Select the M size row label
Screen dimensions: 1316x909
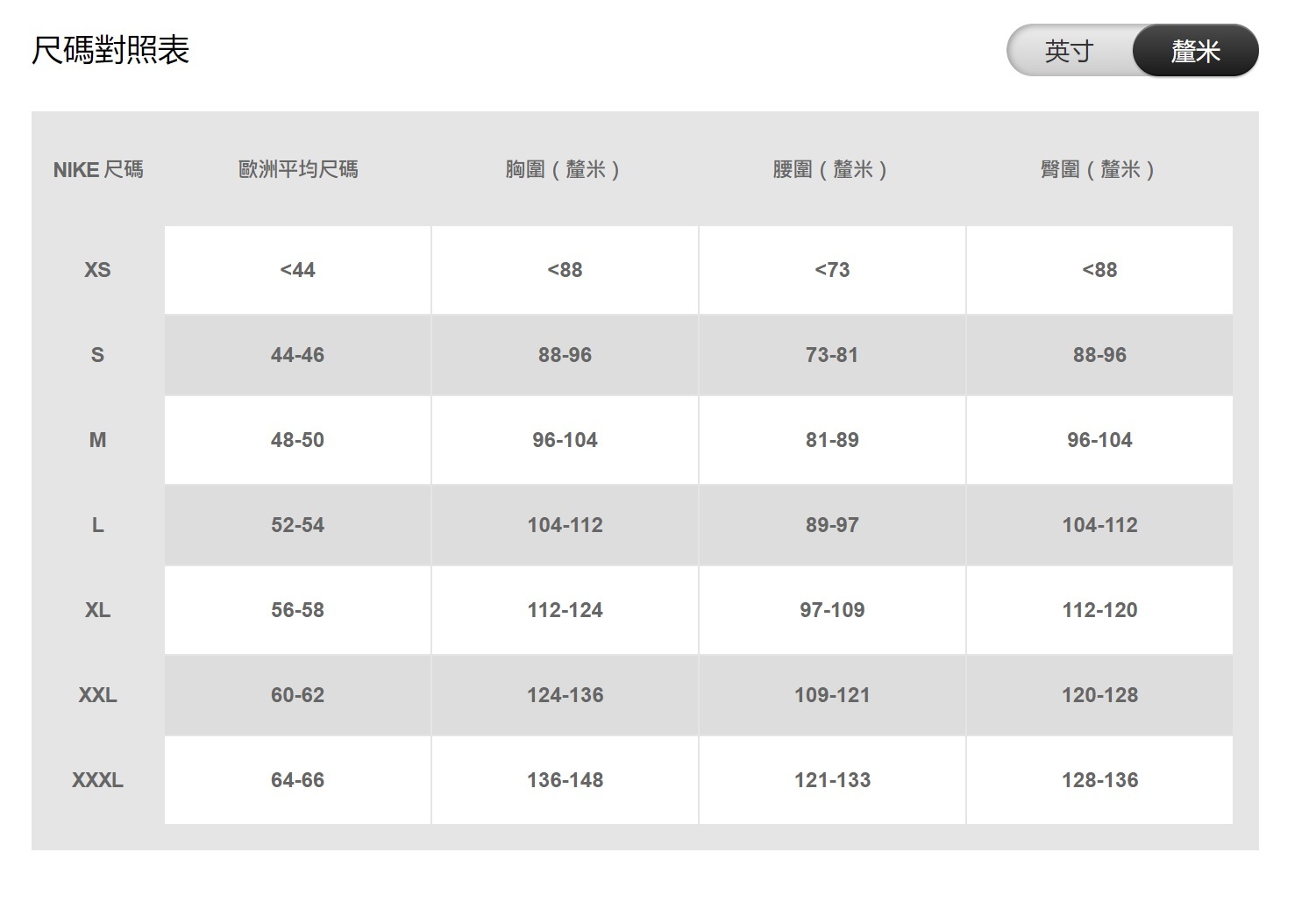(97, 440)
